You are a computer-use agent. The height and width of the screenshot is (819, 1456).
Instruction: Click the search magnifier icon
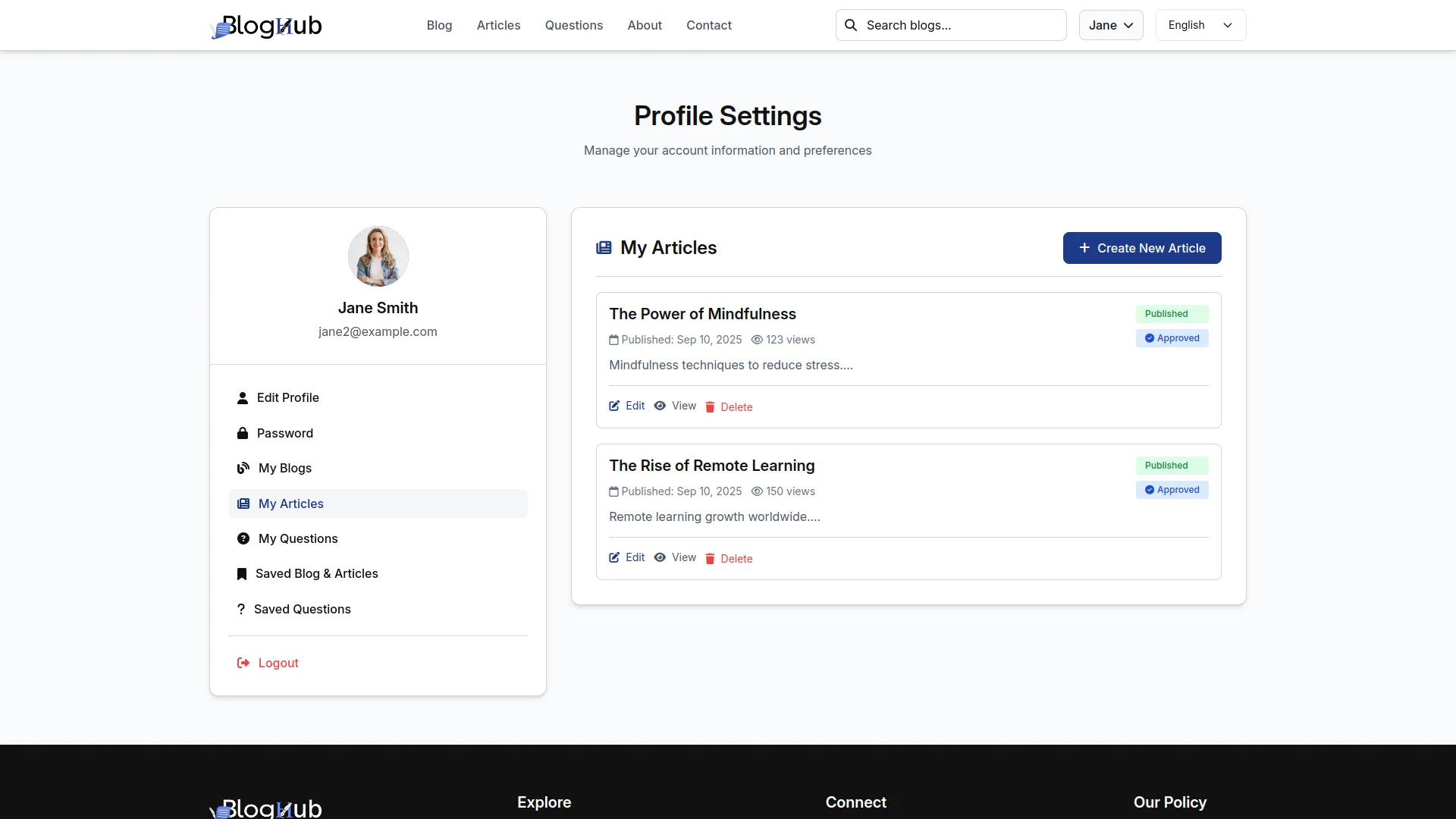pos(851,25)
